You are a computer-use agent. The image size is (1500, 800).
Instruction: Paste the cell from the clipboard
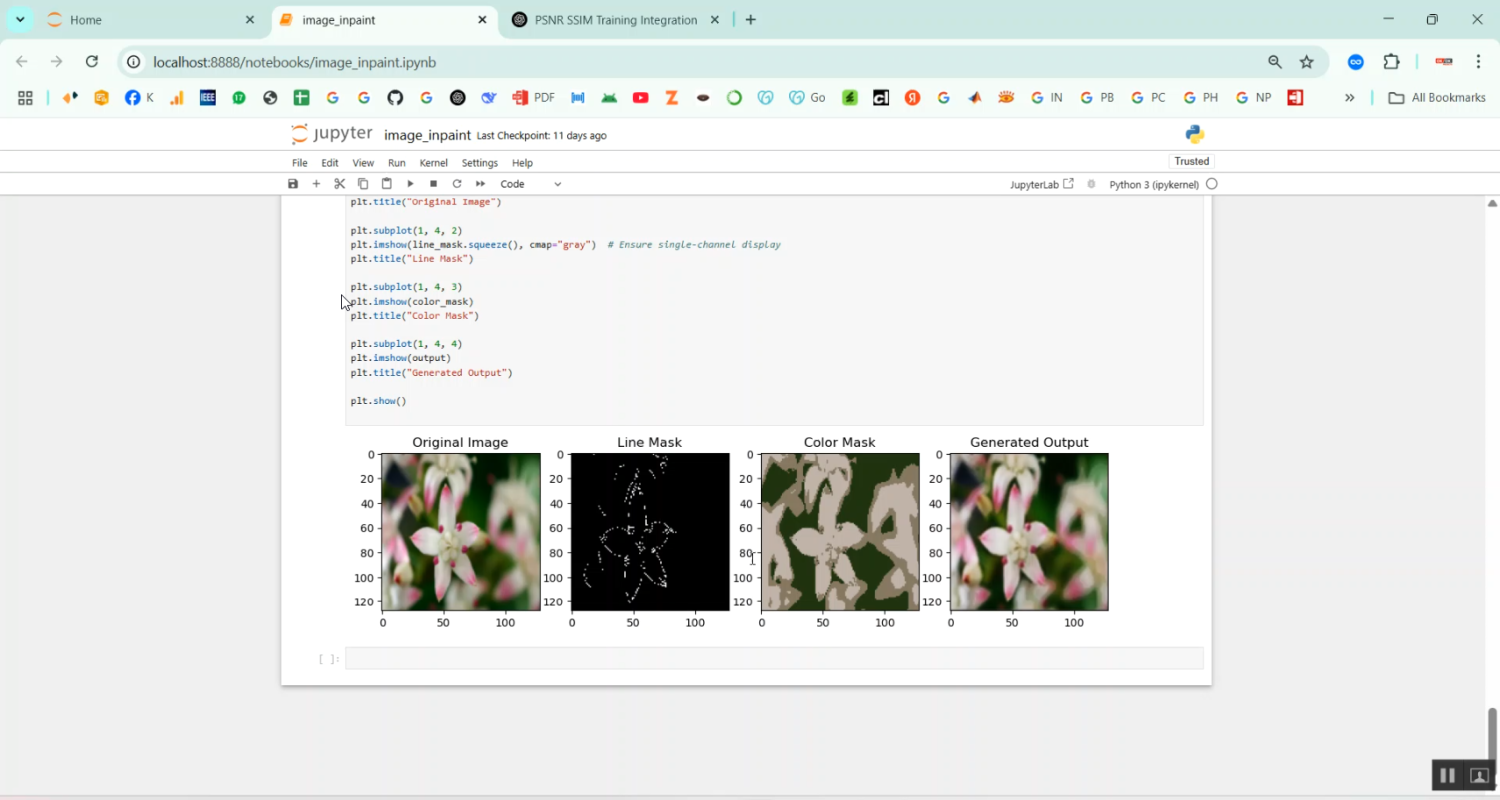(387, 184)
